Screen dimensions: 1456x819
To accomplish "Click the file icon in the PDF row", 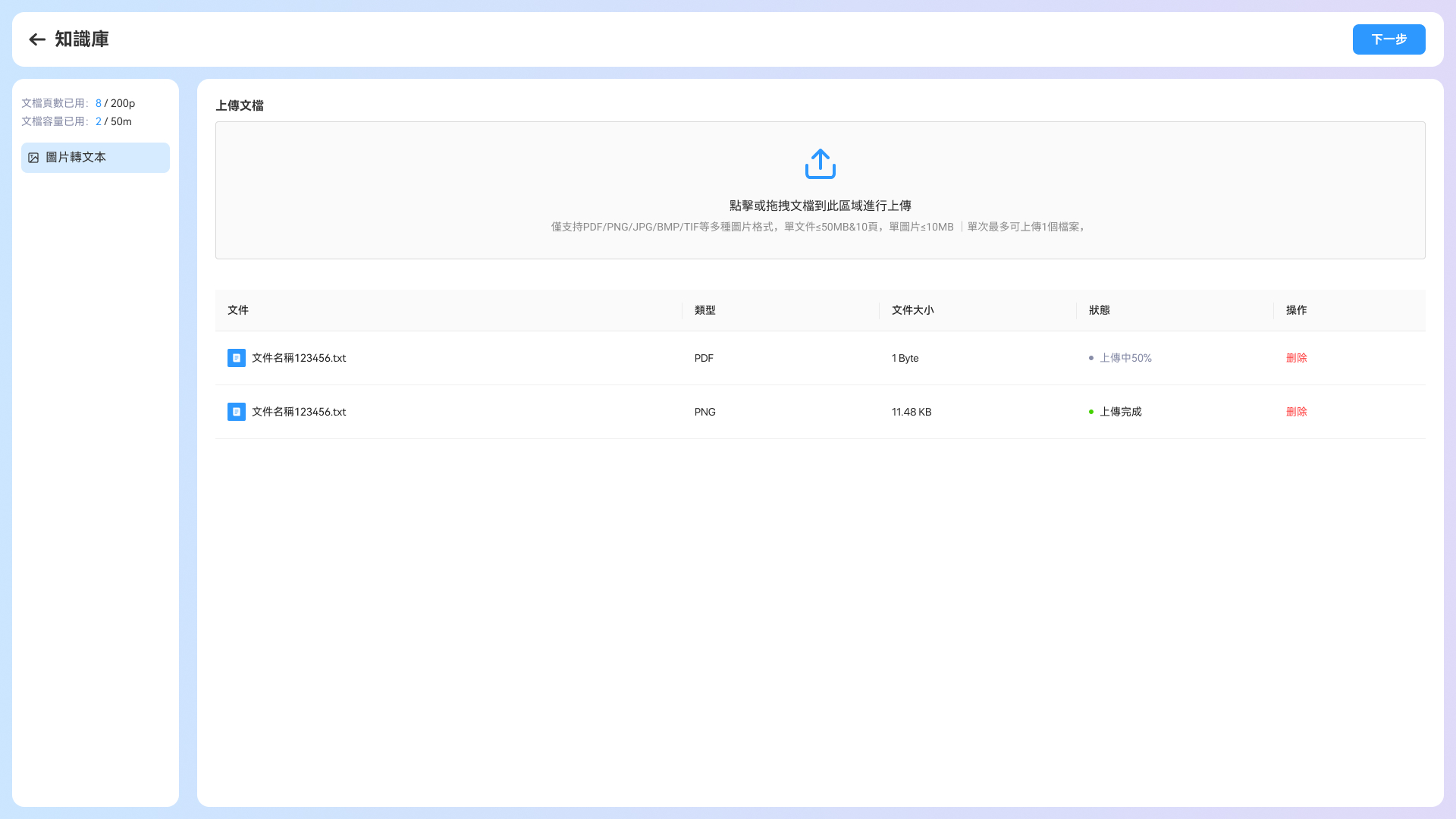I will (237, 358).
